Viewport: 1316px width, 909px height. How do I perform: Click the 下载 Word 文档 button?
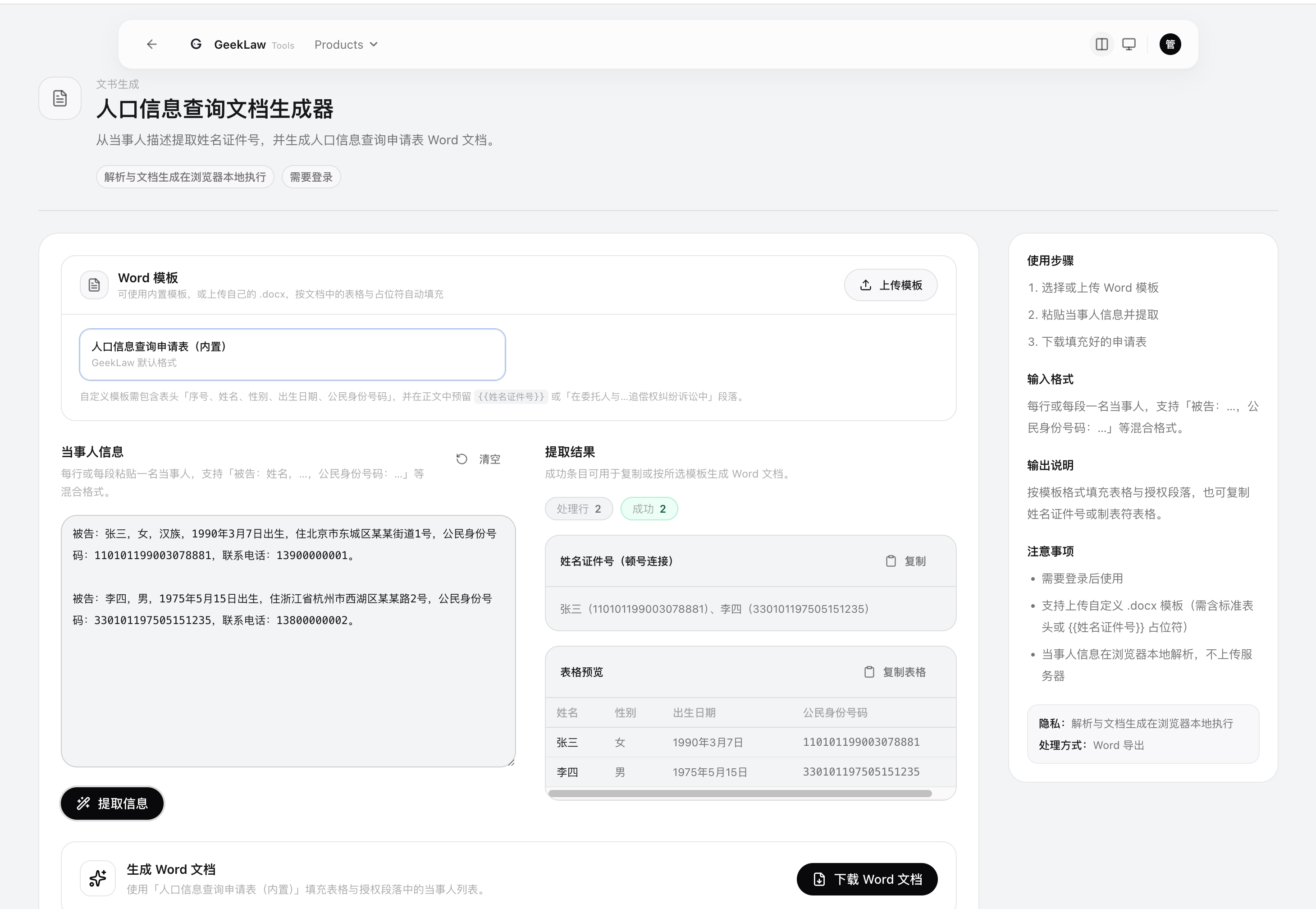(x=867, y=879)
